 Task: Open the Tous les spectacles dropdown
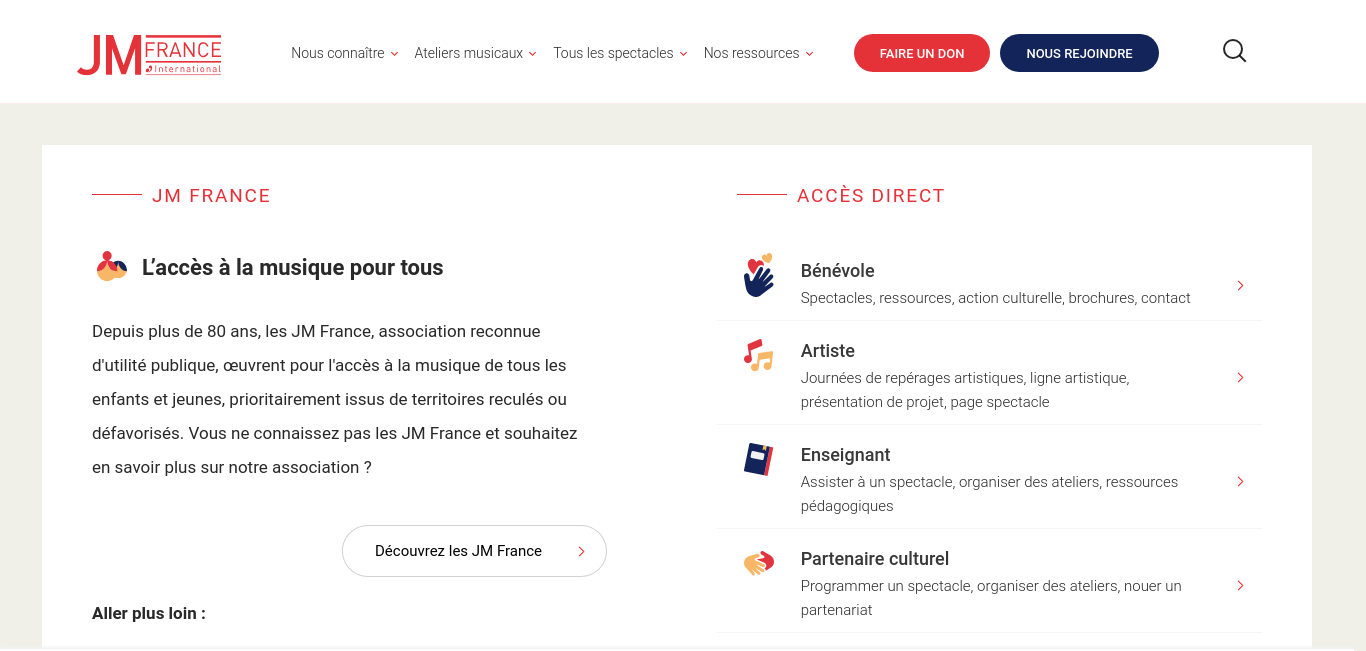point(620,53)
